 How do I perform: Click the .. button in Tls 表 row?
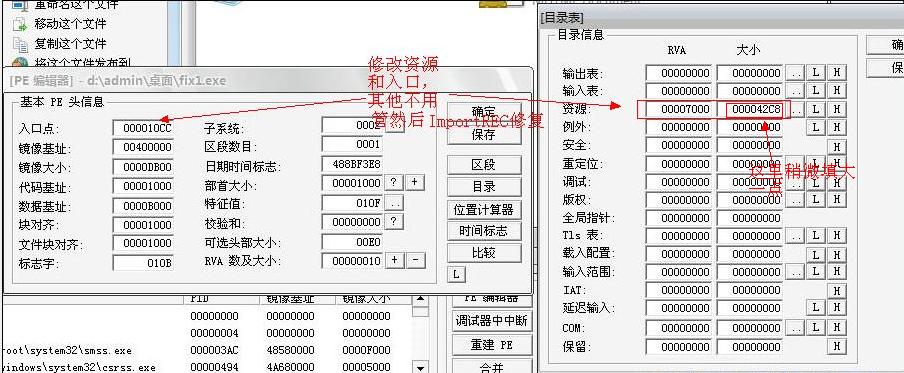tap(796, 236)
